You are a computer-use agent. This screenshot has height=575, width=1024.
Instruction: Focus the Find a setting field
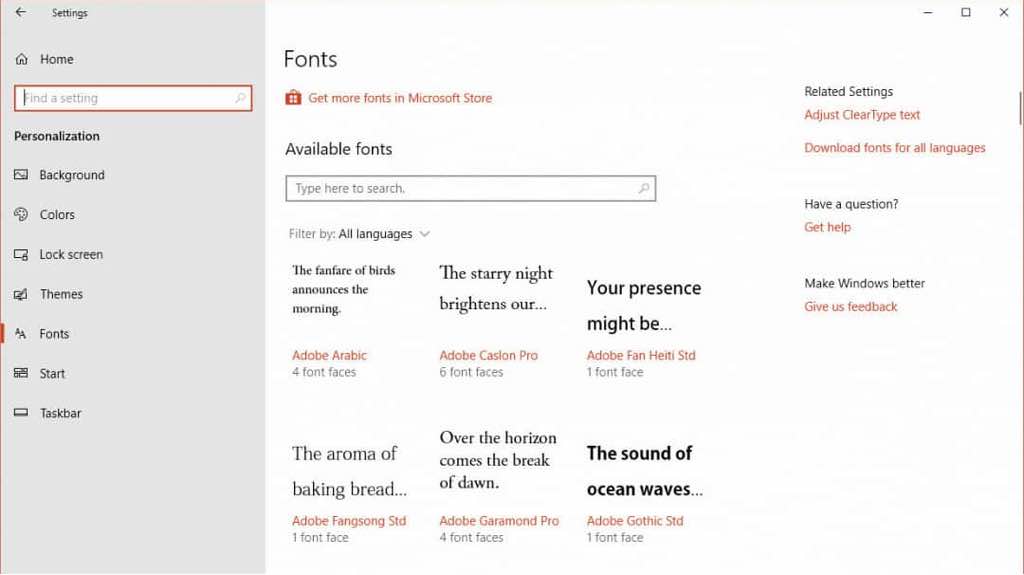pyautogui.click(x=133, y=98)
